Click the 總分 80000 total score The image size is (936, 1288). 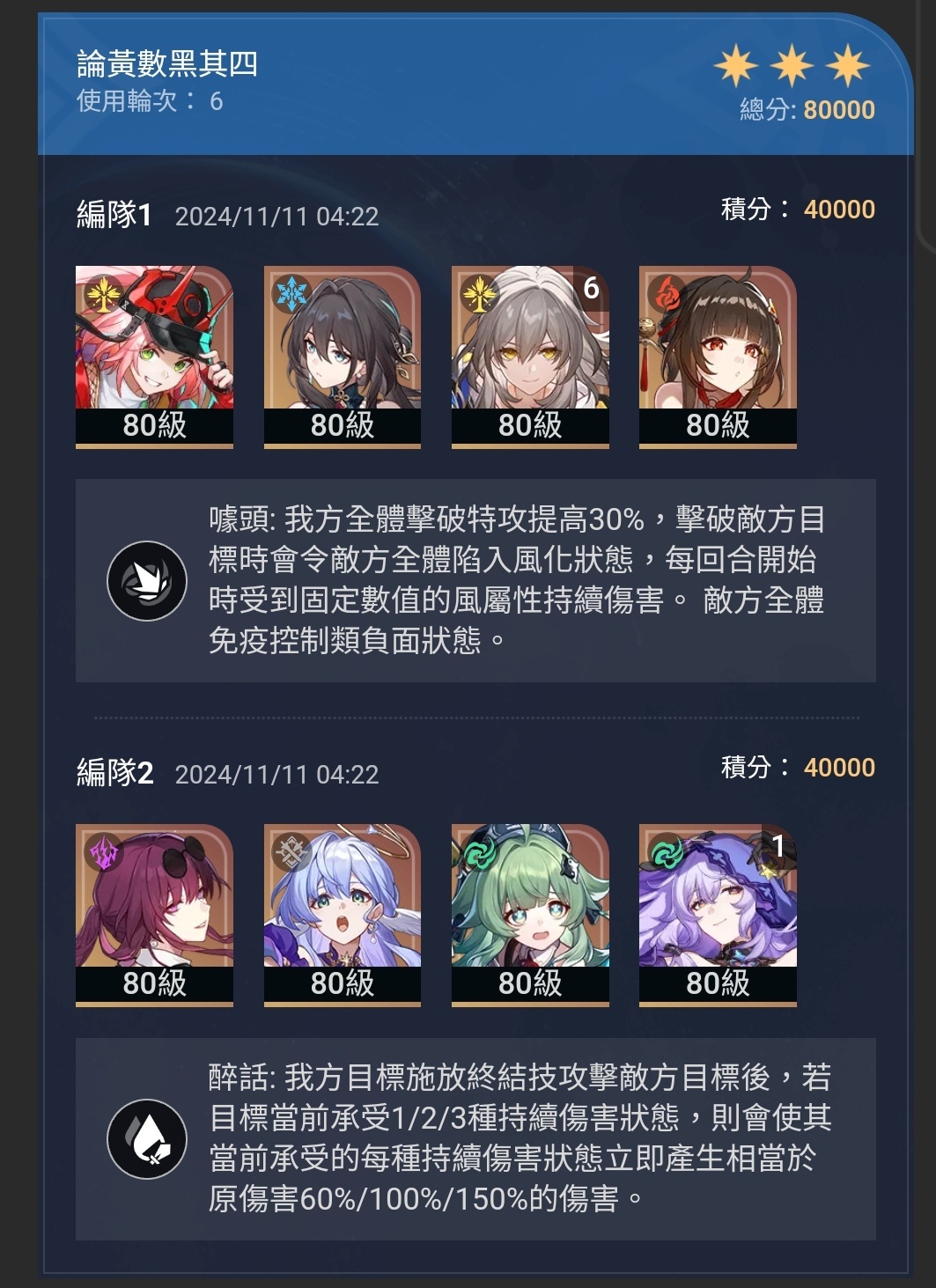[x=807, y=110]
